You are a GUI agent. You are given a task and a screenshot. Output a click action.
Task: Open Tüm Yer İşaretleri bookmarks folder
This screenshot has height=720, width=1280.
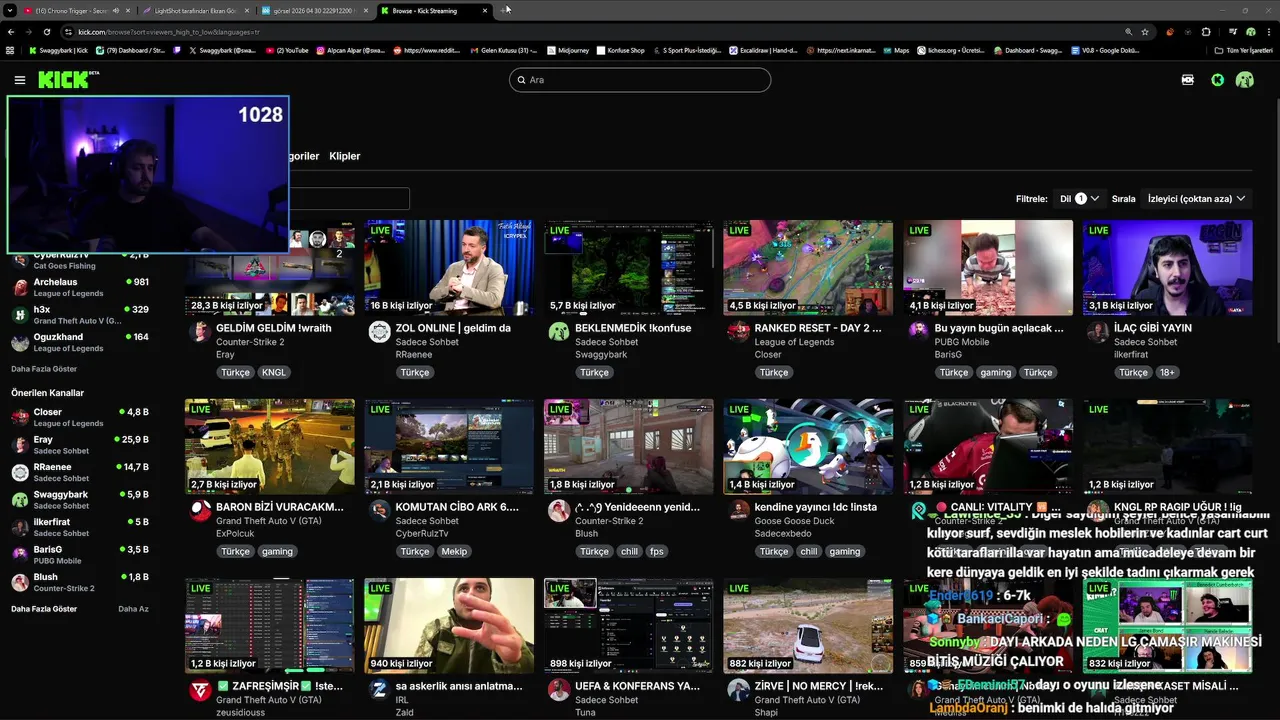click(x=1243, y=50)
